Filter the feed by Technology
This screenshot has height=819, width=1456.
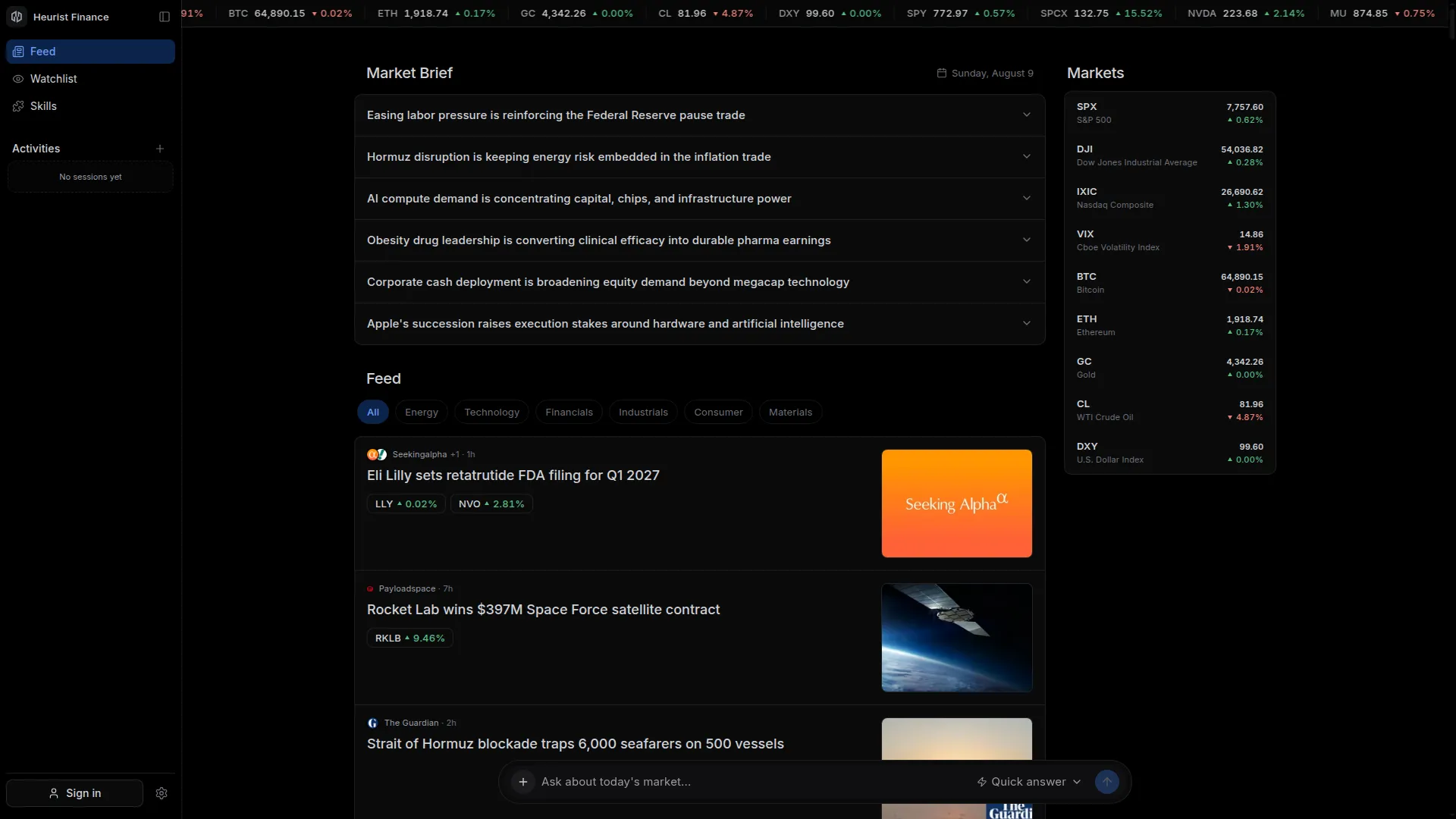coord(492,413)
